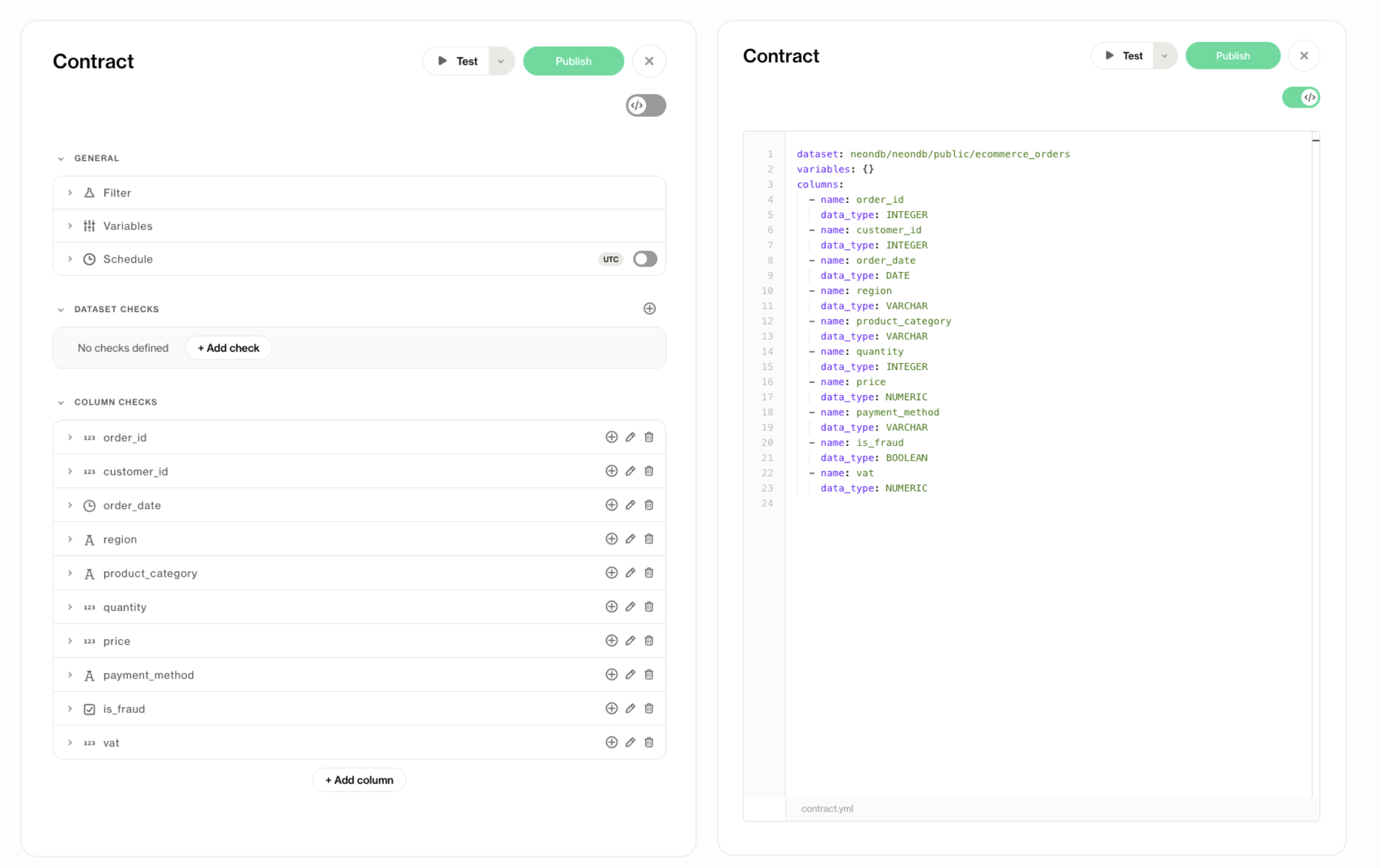Add a check to quantity column
This screenshot has height=868, width=1379.
611,607
